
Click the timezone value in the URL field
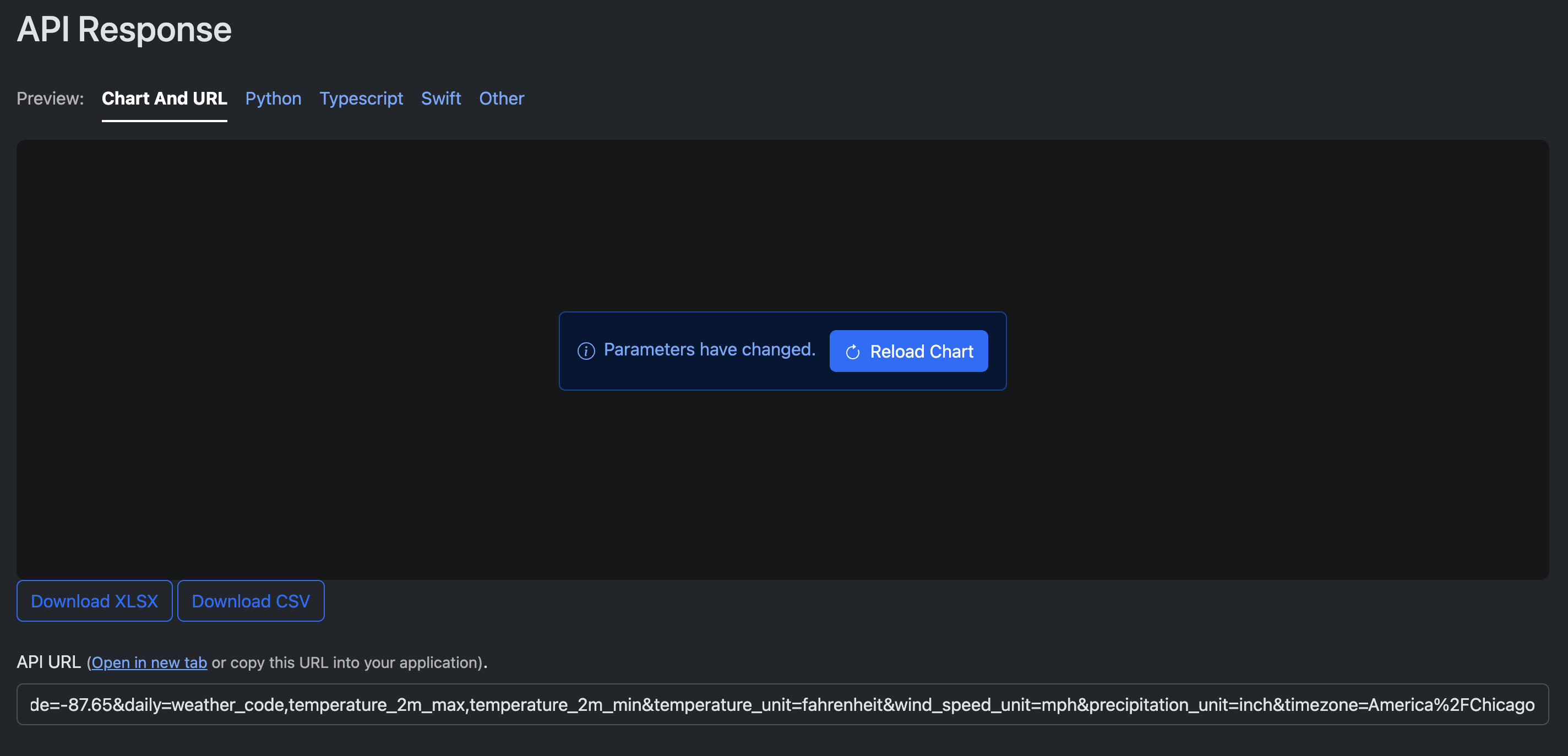click(1451, 704)
